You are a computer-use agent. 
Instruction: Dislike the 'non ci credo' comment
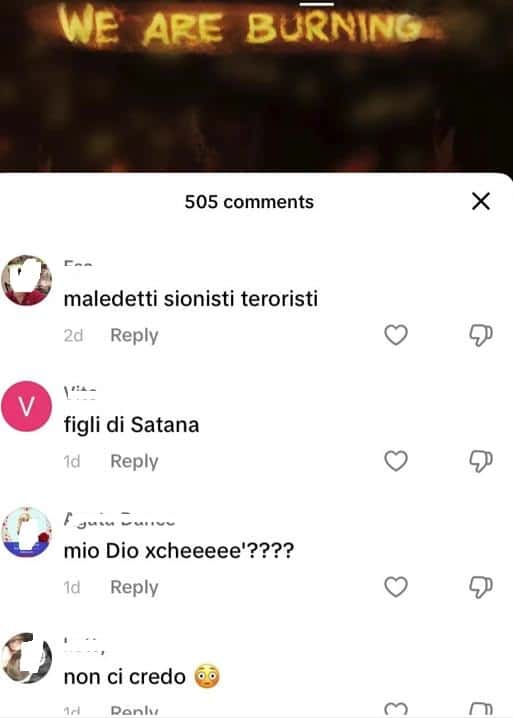(481, 709)
